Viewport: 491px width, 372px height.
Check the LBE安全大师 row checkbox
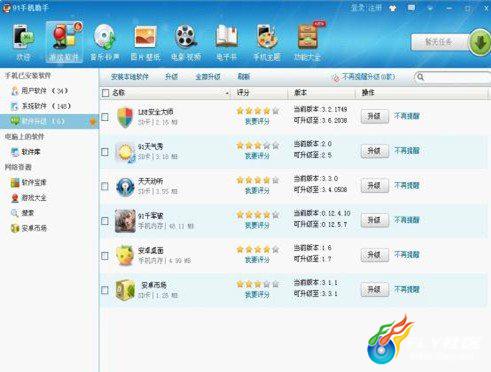click(105, 117)
